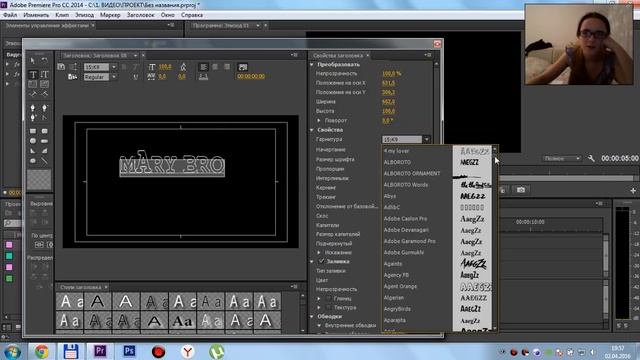This screenshot has width=640, height=360.
Task: Select the Rotation tool in Titler toolbox
Action: pyautogui.click(x=44, y=60)
